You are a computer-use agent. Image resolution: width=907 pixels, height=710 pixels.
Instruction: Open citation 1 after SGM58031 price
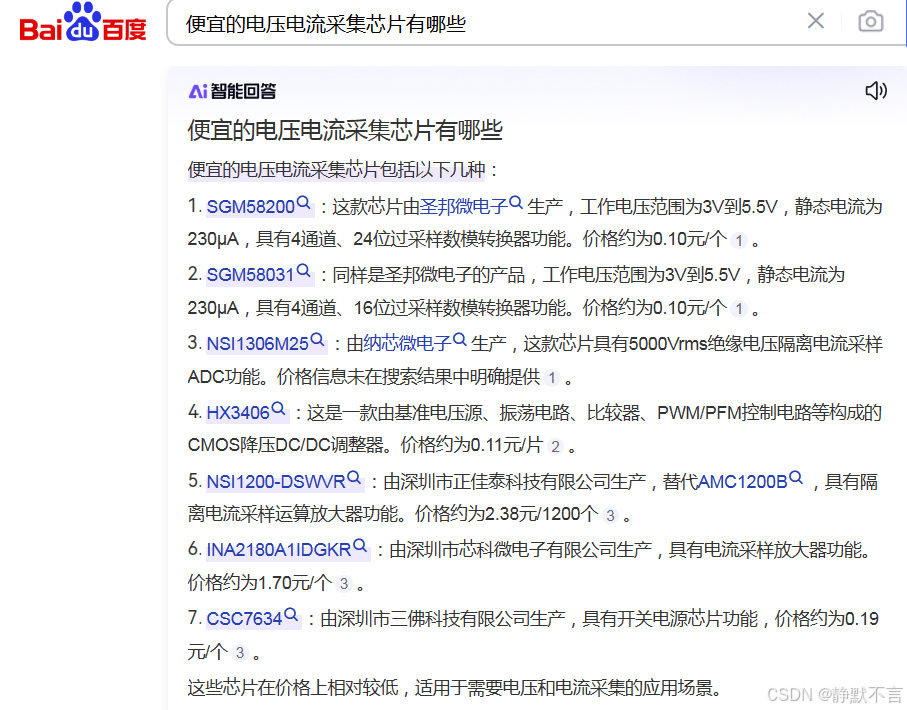point(739,309)
